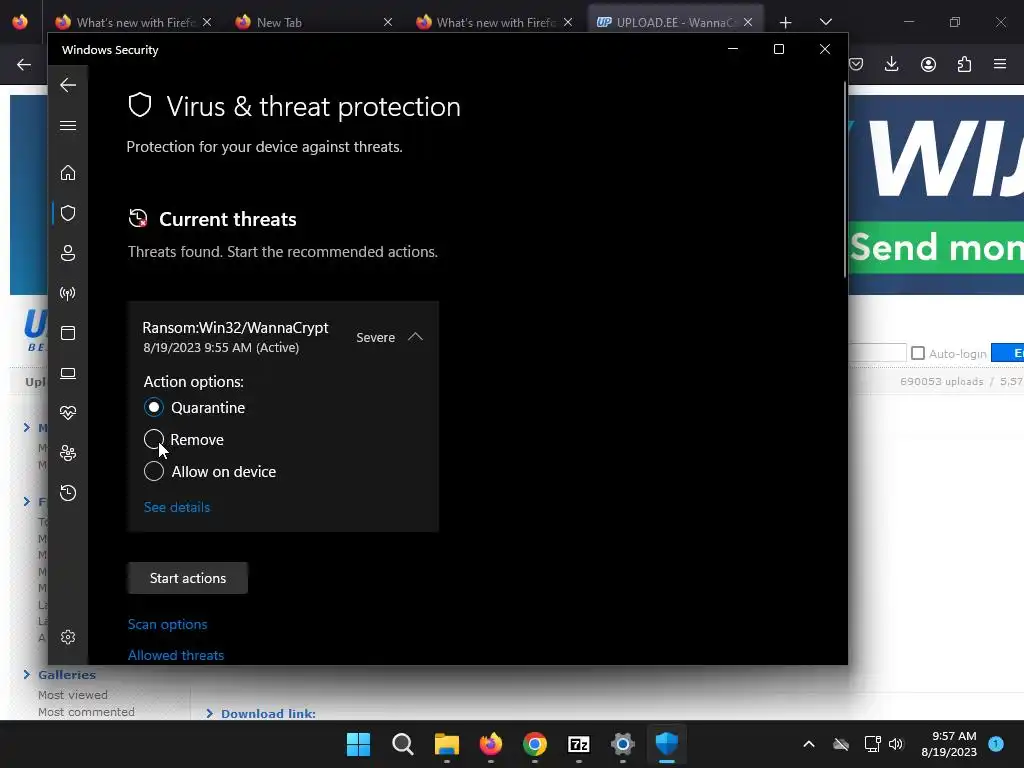Expand the Galleries section on Upload.ee
The width and height of the screenshot is (1024, 768).
coord(67,675)
